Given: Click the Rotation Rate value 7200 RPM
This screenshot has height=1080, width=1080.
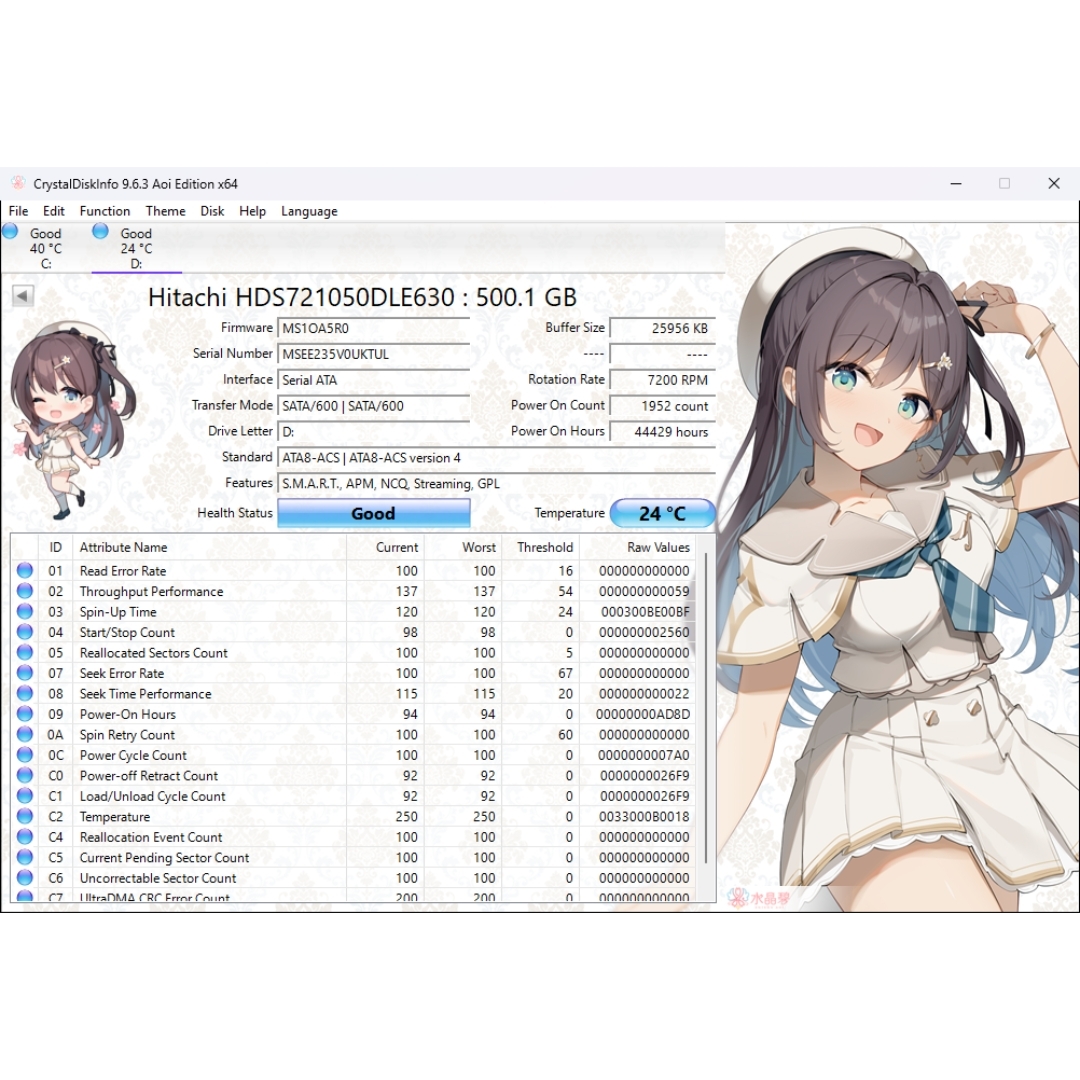Looking at the screenshot, I should (663, 380).
